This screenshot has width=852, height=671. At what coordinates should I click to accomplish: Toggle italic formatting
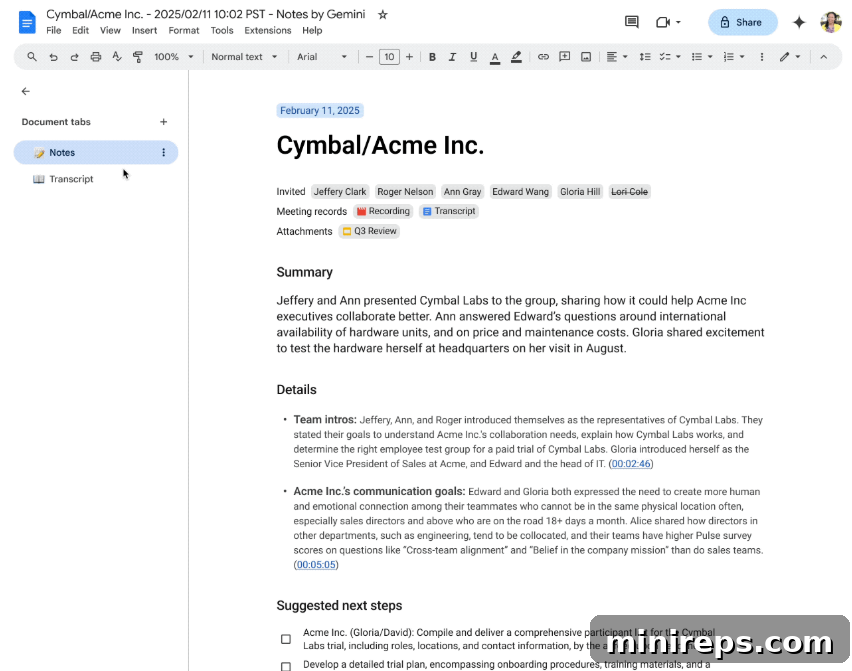click(x=452, y=57)
